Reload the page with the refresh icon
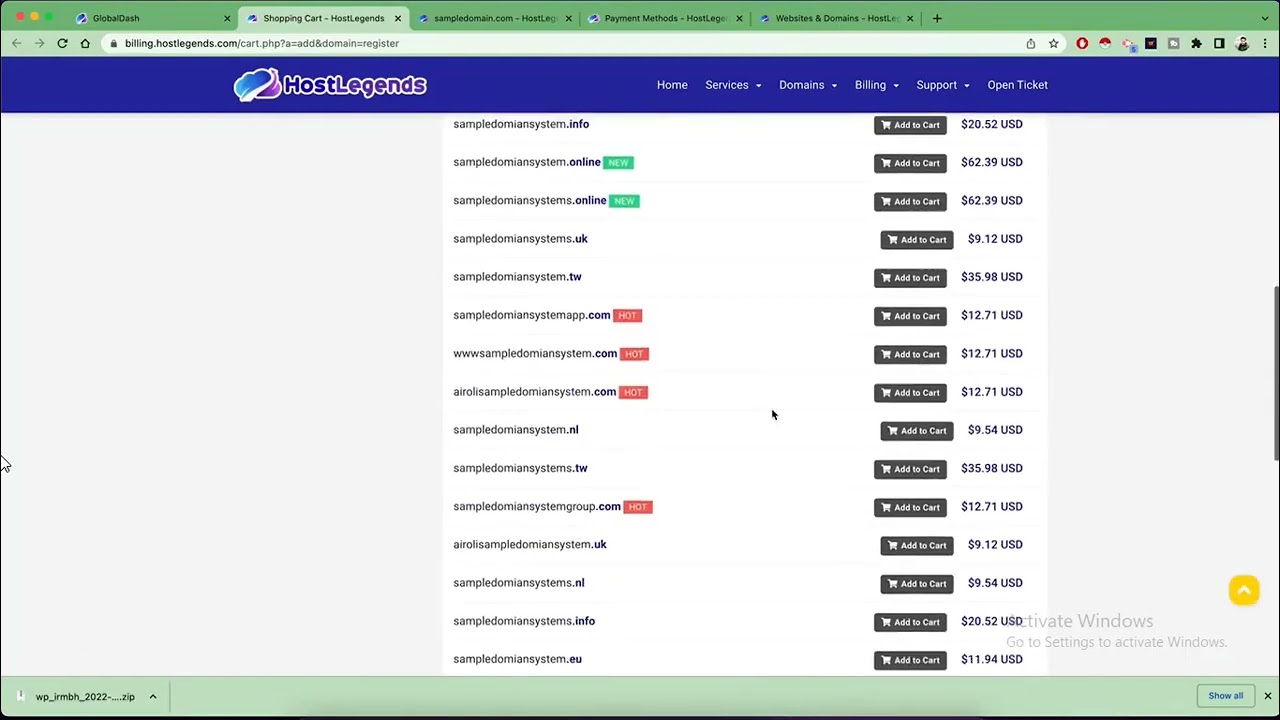The height and width of the screenshot is (720, 1280). (62, 43)
